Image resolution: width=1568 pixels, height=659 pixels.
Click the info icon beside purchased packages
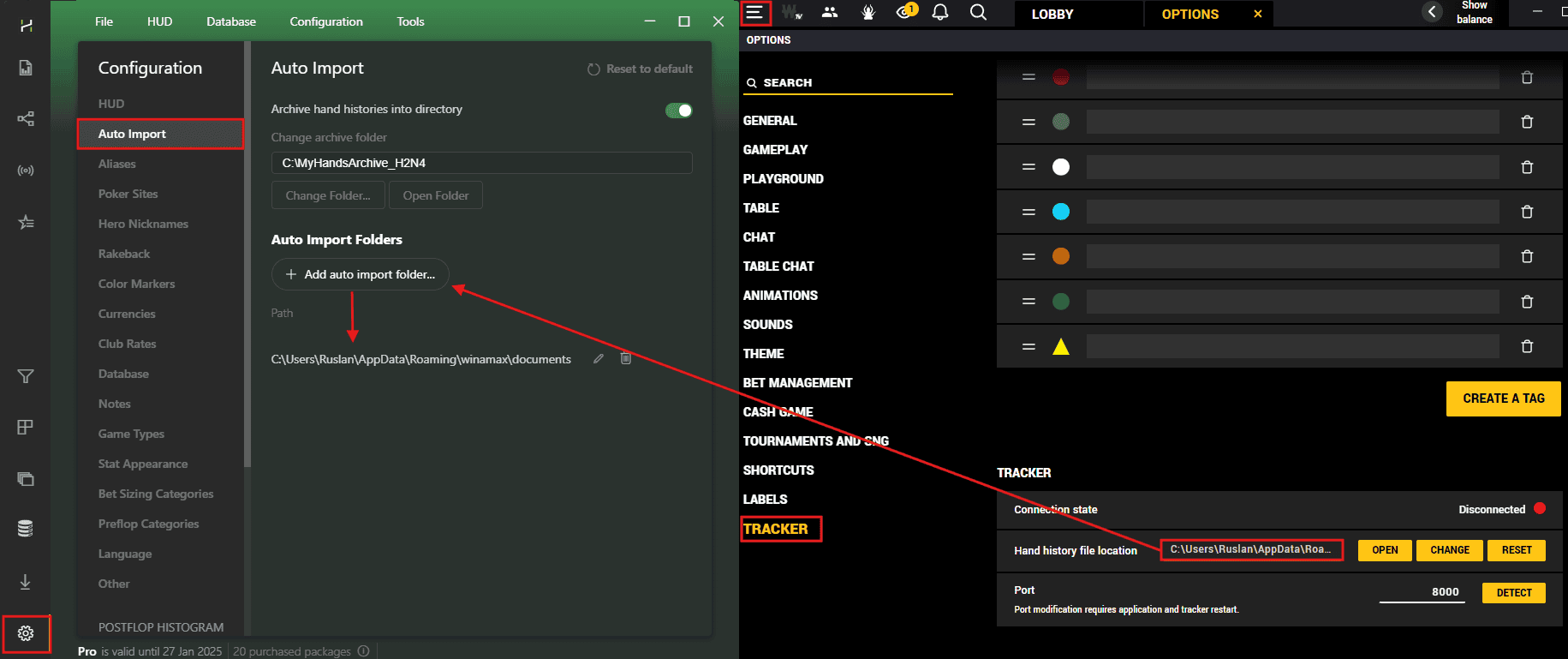pos(363,651)
